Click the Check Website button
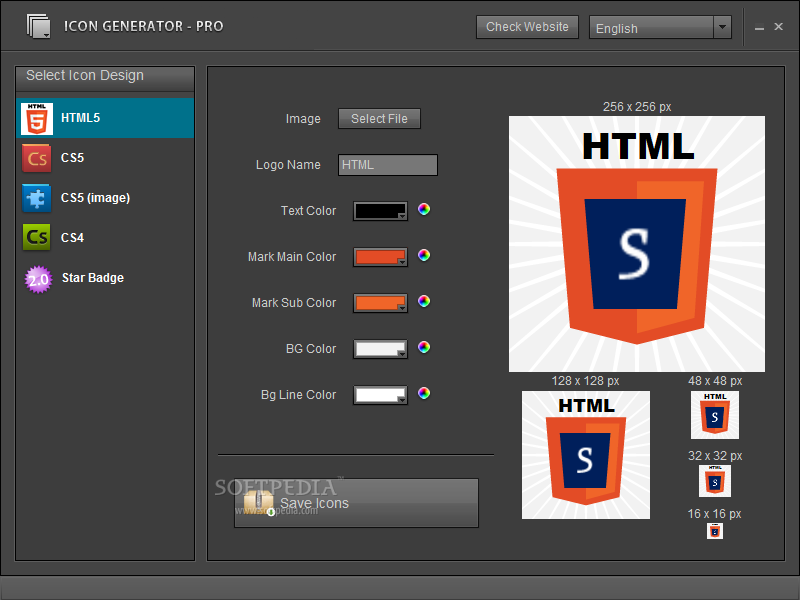Image resolution: width=800 pixels, height=600 pixels. (x=527, y=27)
